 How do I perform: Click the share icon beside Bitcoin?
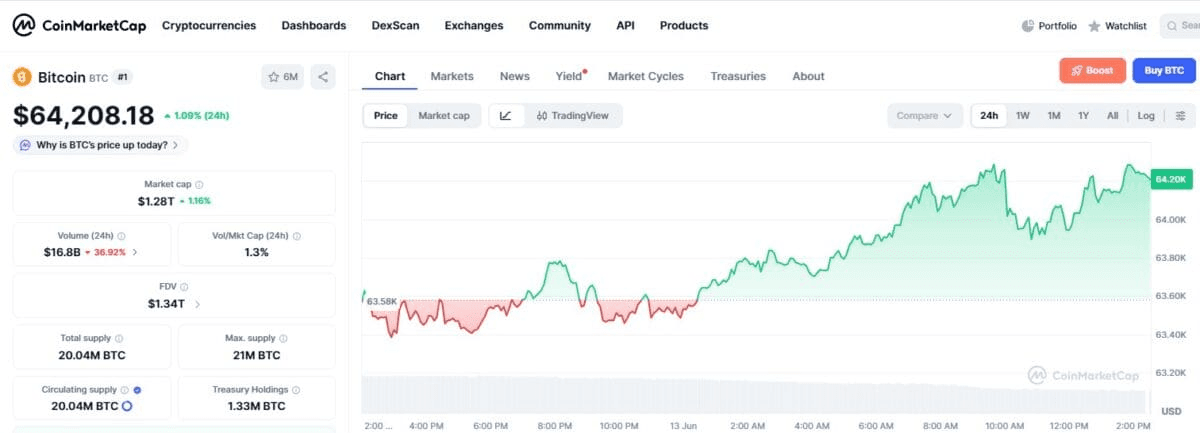click(x=322, y=76)
